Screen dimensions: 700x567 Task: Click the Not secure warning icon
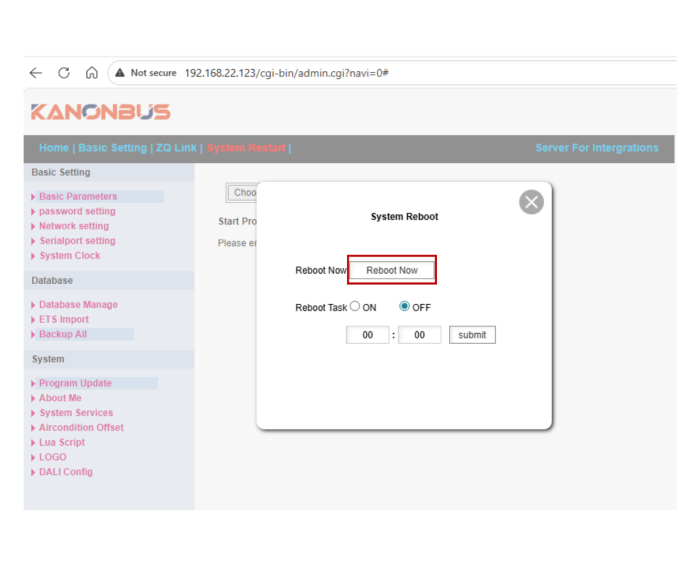click(120, 73)
